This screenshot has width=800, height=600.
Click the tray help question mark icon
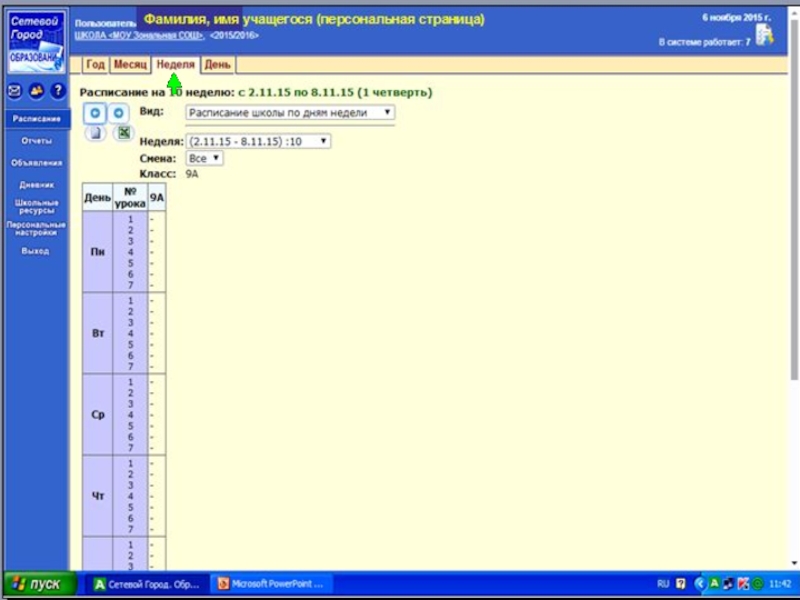[681, 584]
